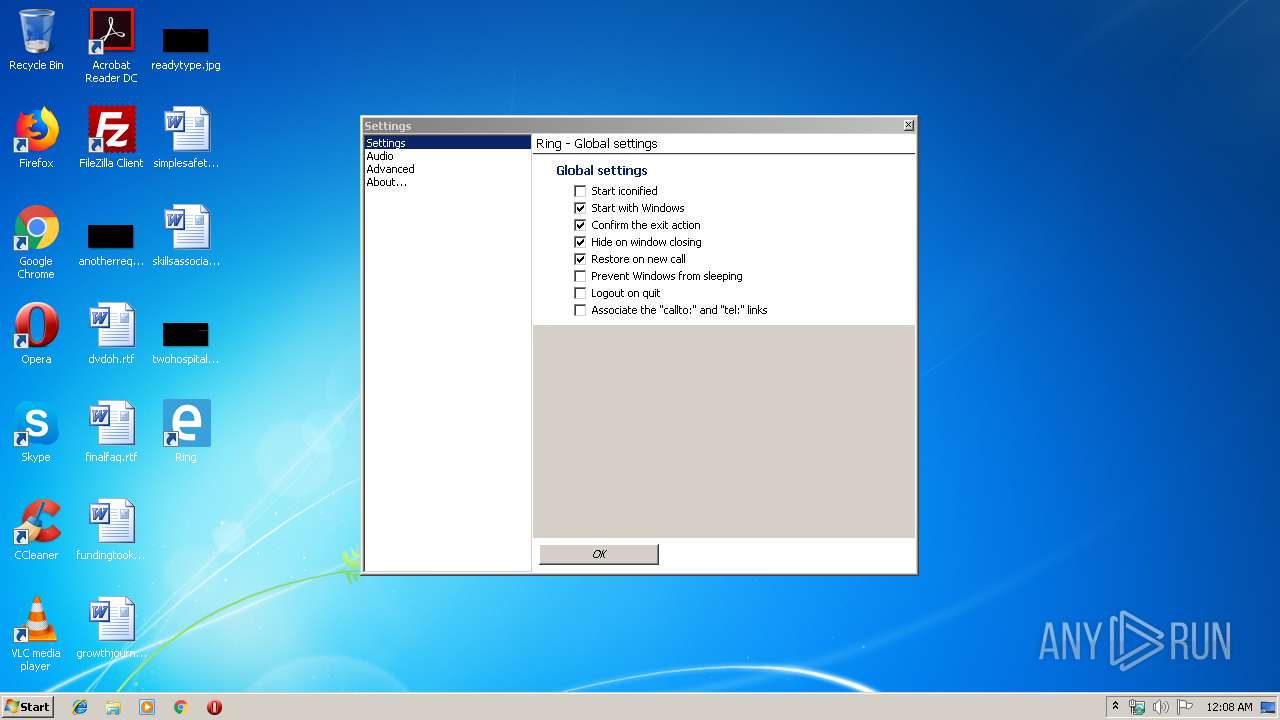Close the Settings dialog window
Viewport: 1280px width, 720px height.
(908, 125)
